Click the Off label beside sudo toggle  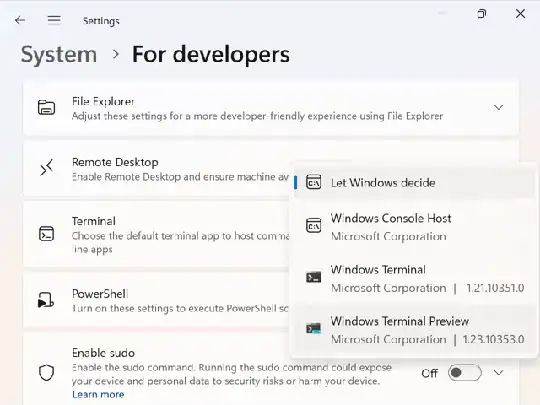point(429,373)
